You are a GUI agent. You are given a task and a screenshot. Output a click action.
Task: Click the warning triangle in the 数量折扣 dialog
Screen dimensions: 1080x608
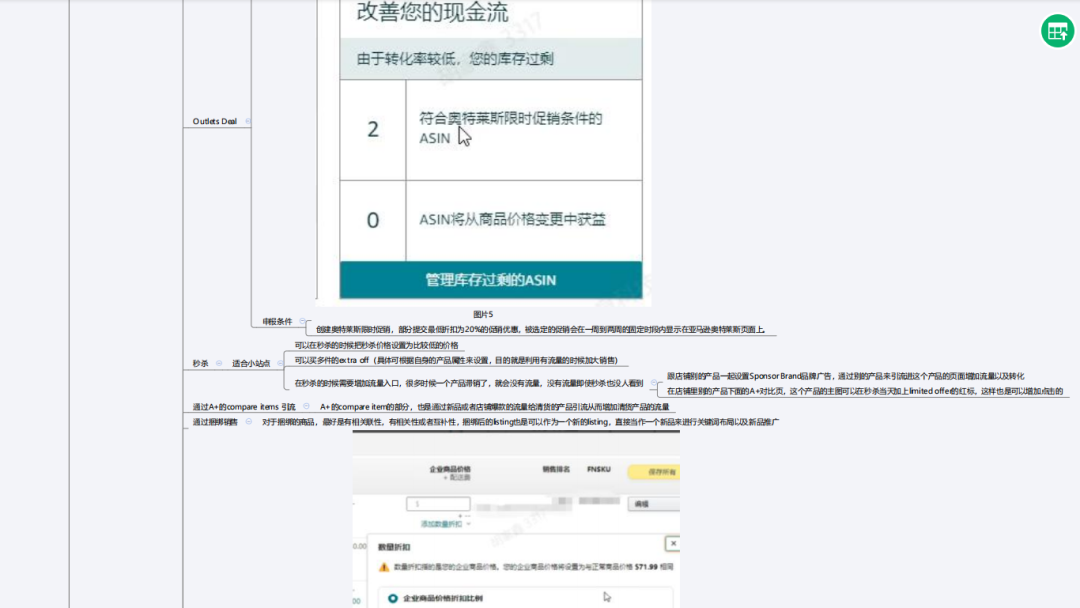pos(382,567)
